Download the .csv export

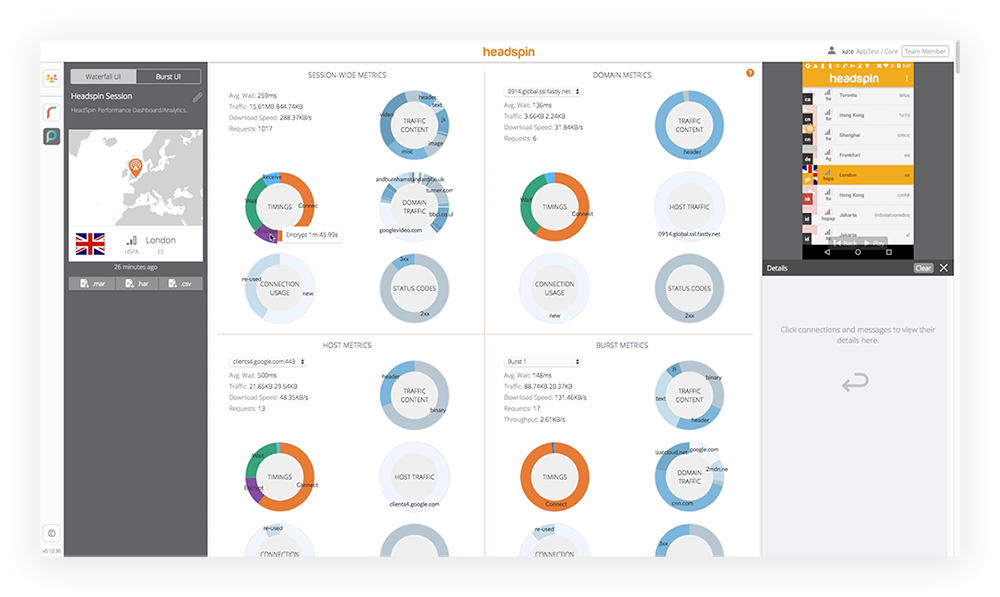click(180, 282)
